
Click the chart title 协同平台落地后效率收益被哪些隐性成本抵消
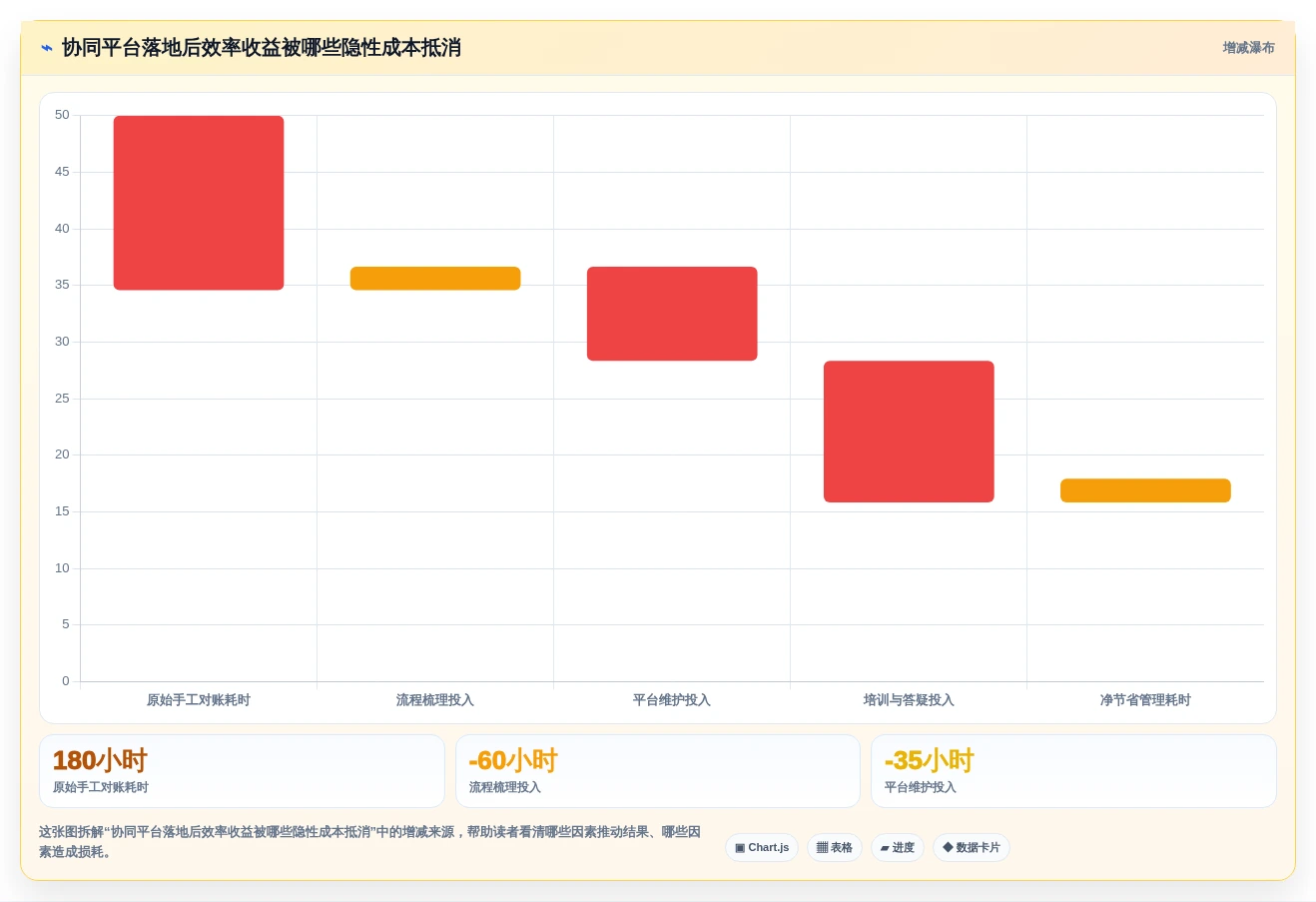(x=262, y=48)
